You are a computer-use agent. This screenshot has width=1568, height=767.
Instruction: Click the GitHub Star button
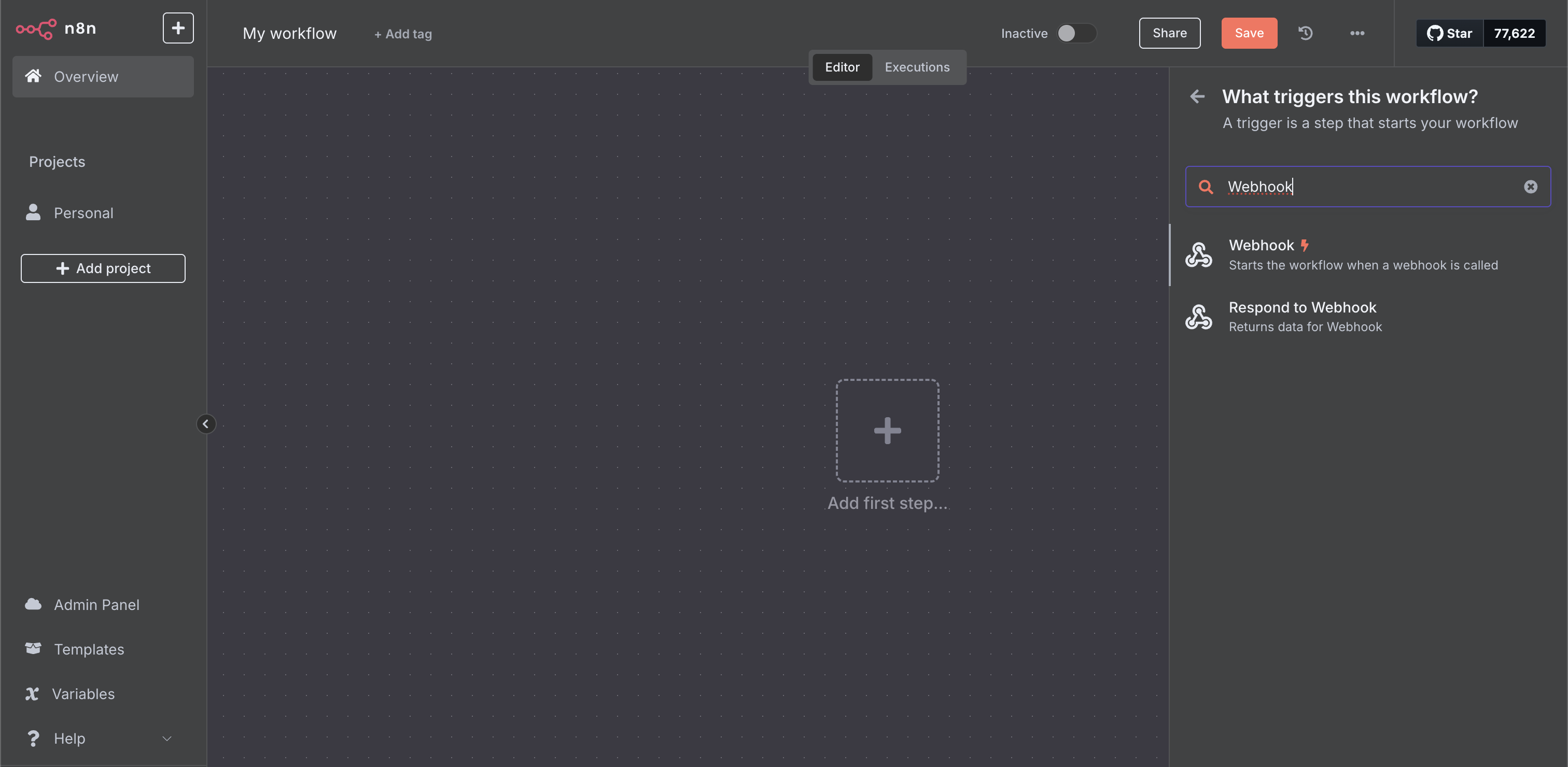point(1449,34)
